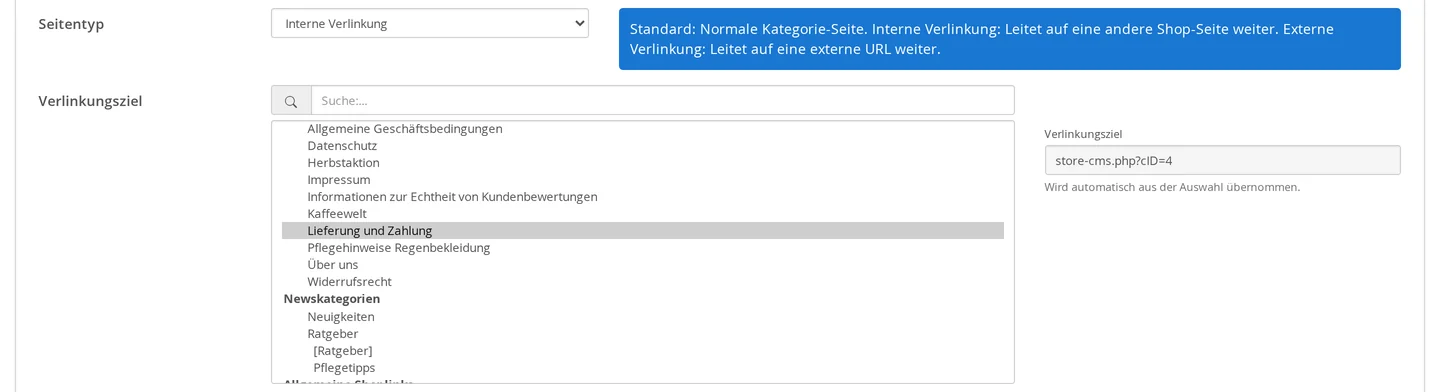Focus the Suche search field
Screen dimensions: 1440x392
click(x=662, y=101)
